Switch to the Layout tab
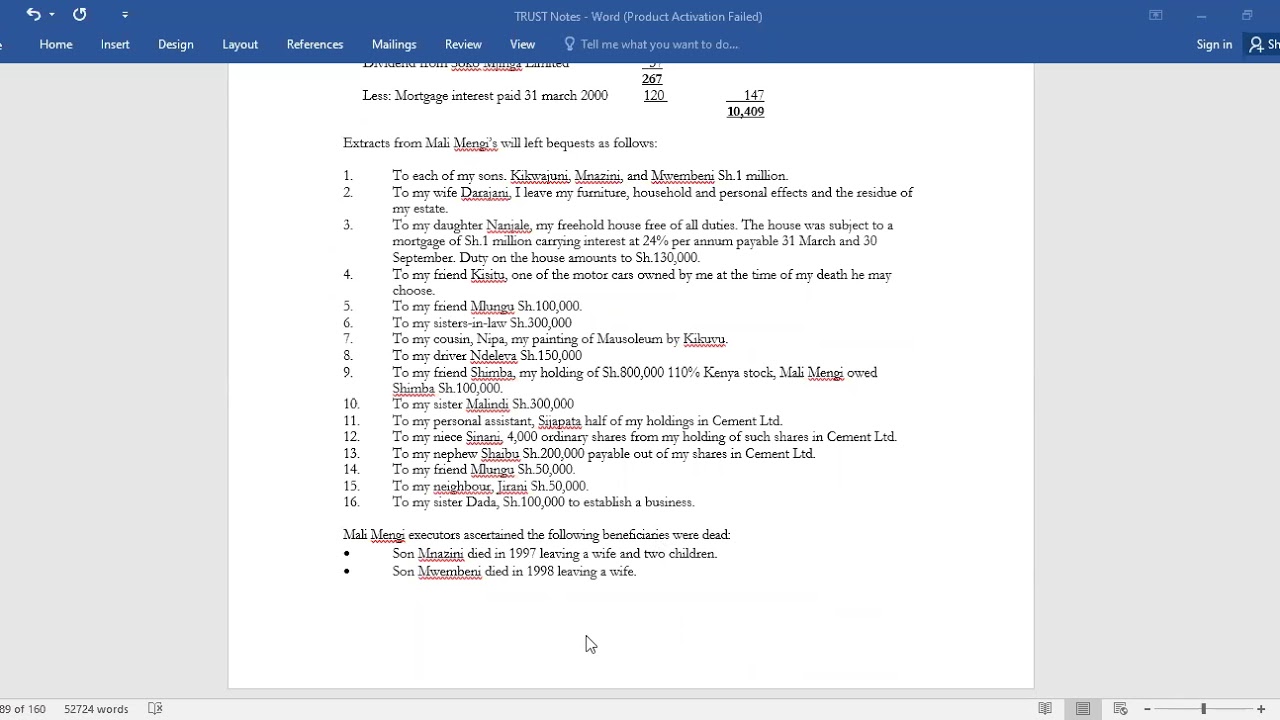Image resolution: width=1280 pixels, height=720 pixels. 240,44
